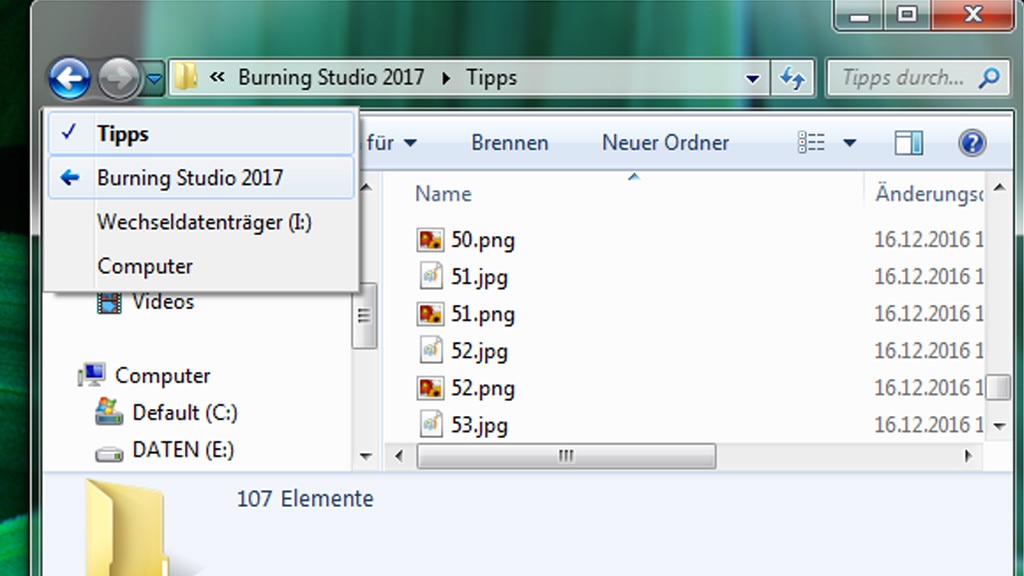Click the DATEN (E:) drive icon
This screenshot has height=576, width=1024.
[109, 453]
